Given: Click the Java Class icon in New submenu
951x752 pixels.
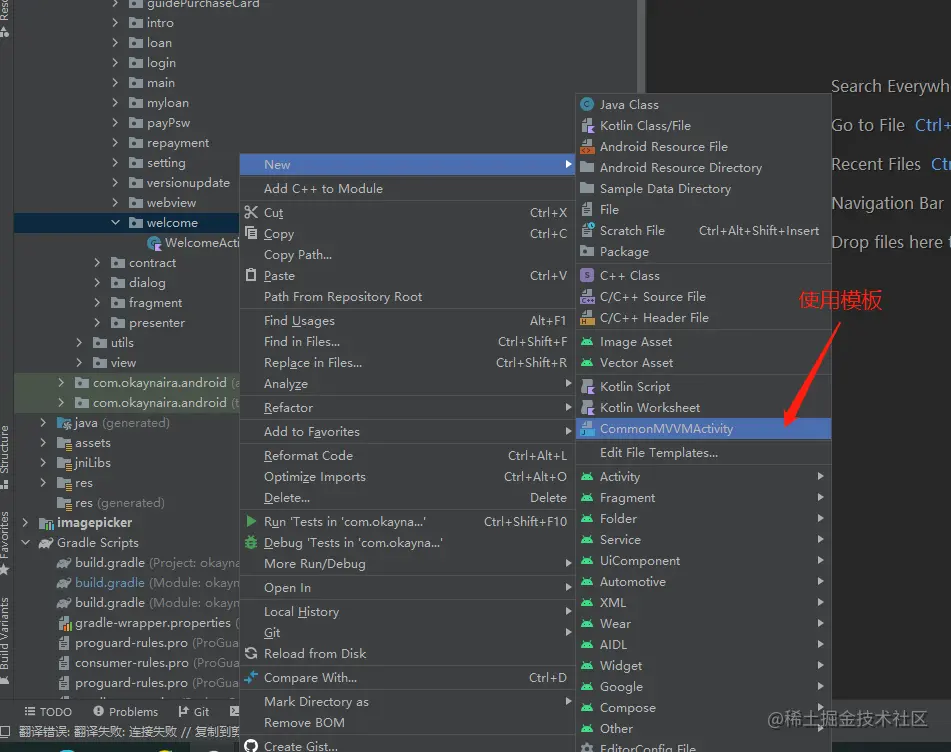Looking at the screenshot, I should [586, 104].
